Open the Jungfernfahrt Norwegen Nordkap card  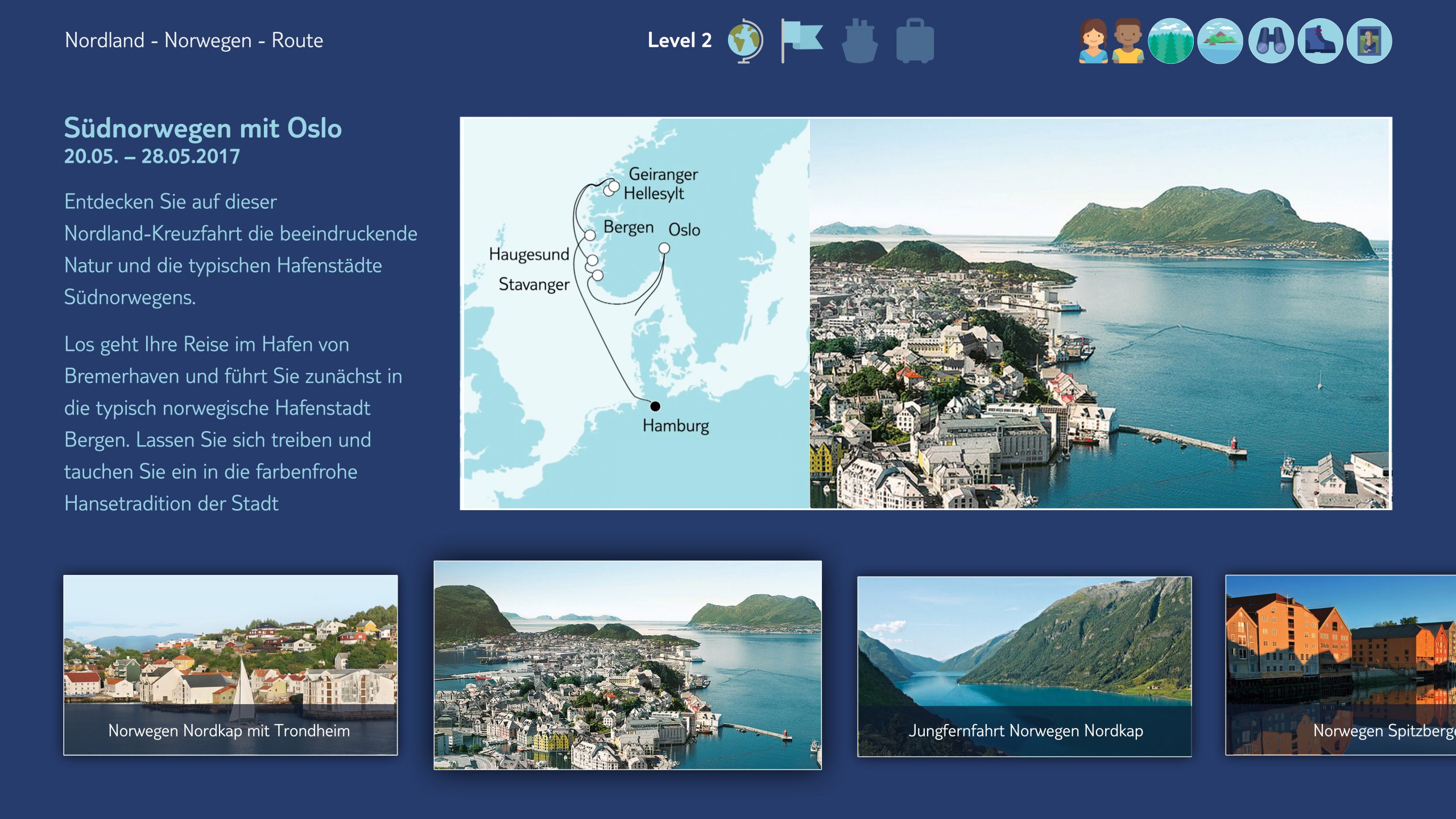(x=1024, y=666)
